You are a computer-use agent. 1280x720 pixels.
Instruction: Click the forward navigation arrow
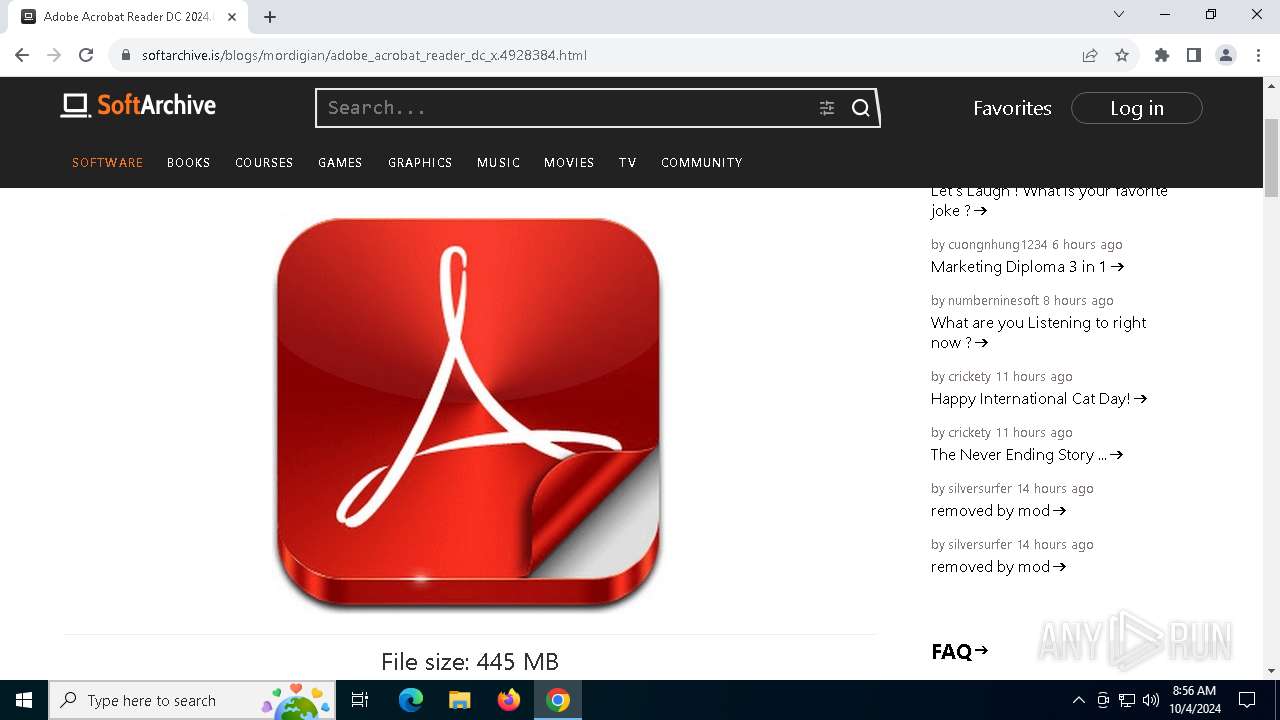54,55
